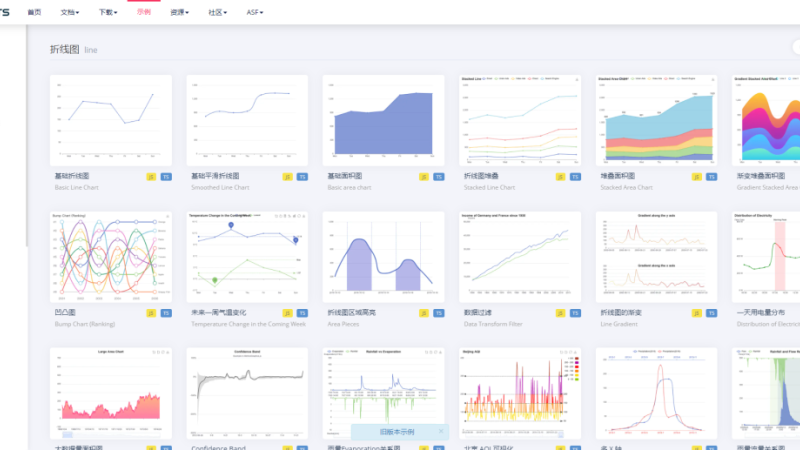Open TS version of Basic Line Chart
The image size is (800, 450).
click(166, 176)
